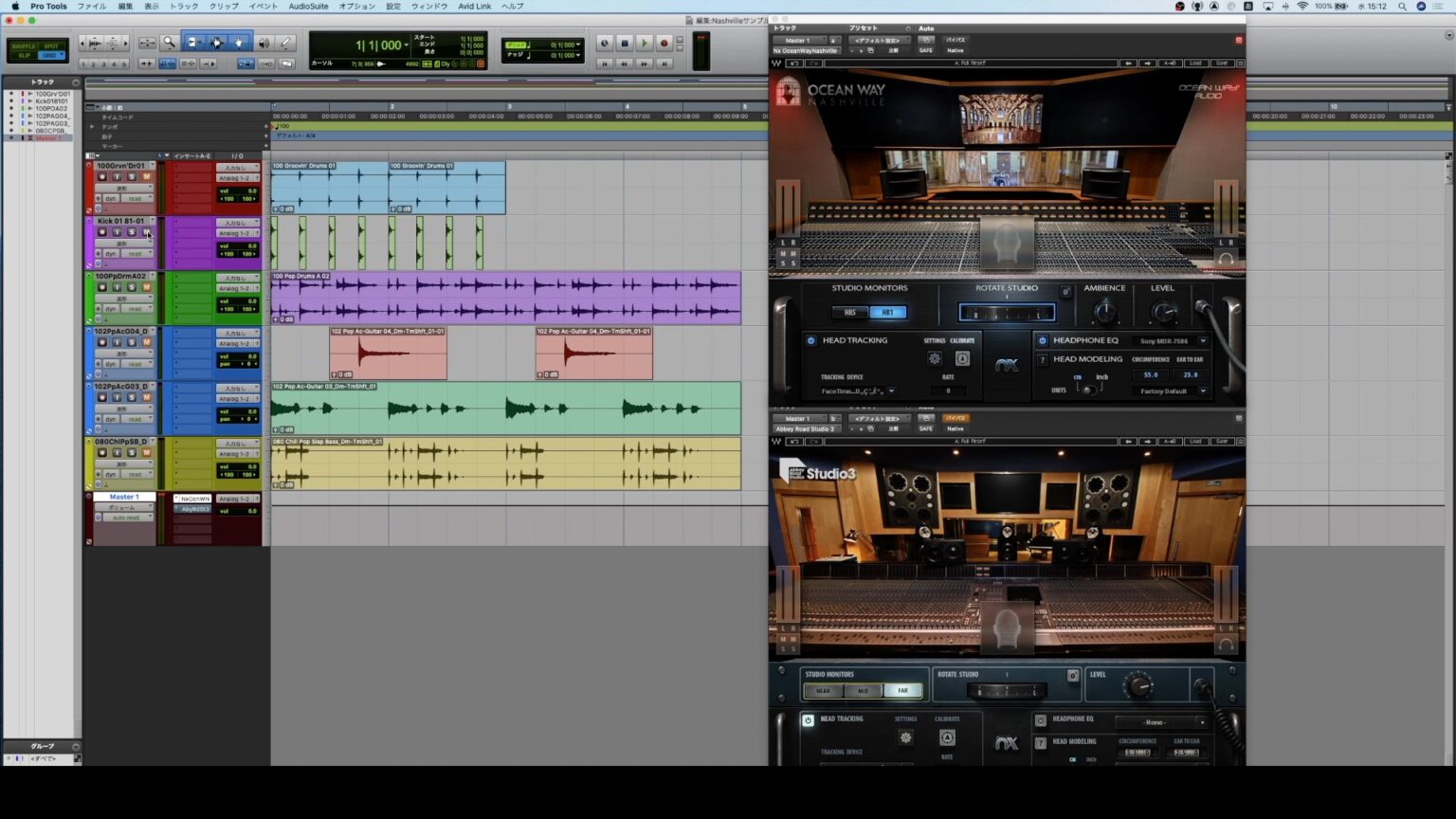
Task: Toggle Head Tracking power in Abbey Road Studio 3
Action: pyautogui.click(x=808, y=720)
